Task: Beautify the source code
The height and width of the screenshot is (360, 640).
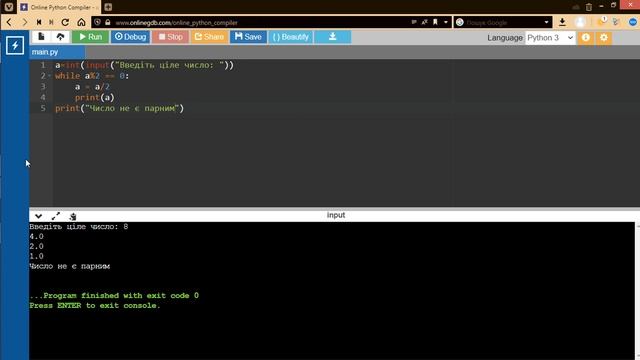Action: tap(291, 37)
